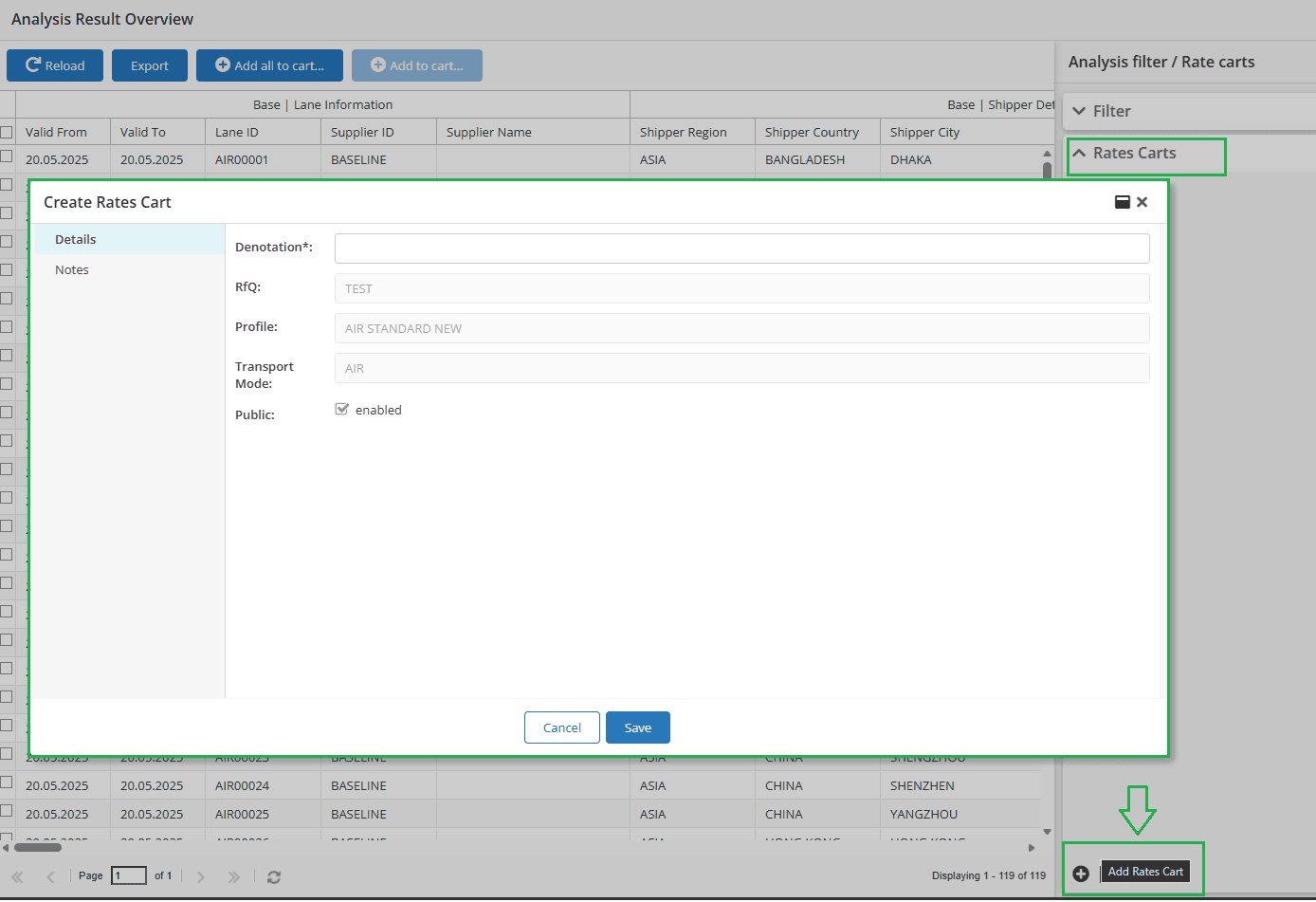The image size is (1316, 902).
Task: Open the Notes tab in dialog
Action: pyautogui.click(x=130, y=269)
